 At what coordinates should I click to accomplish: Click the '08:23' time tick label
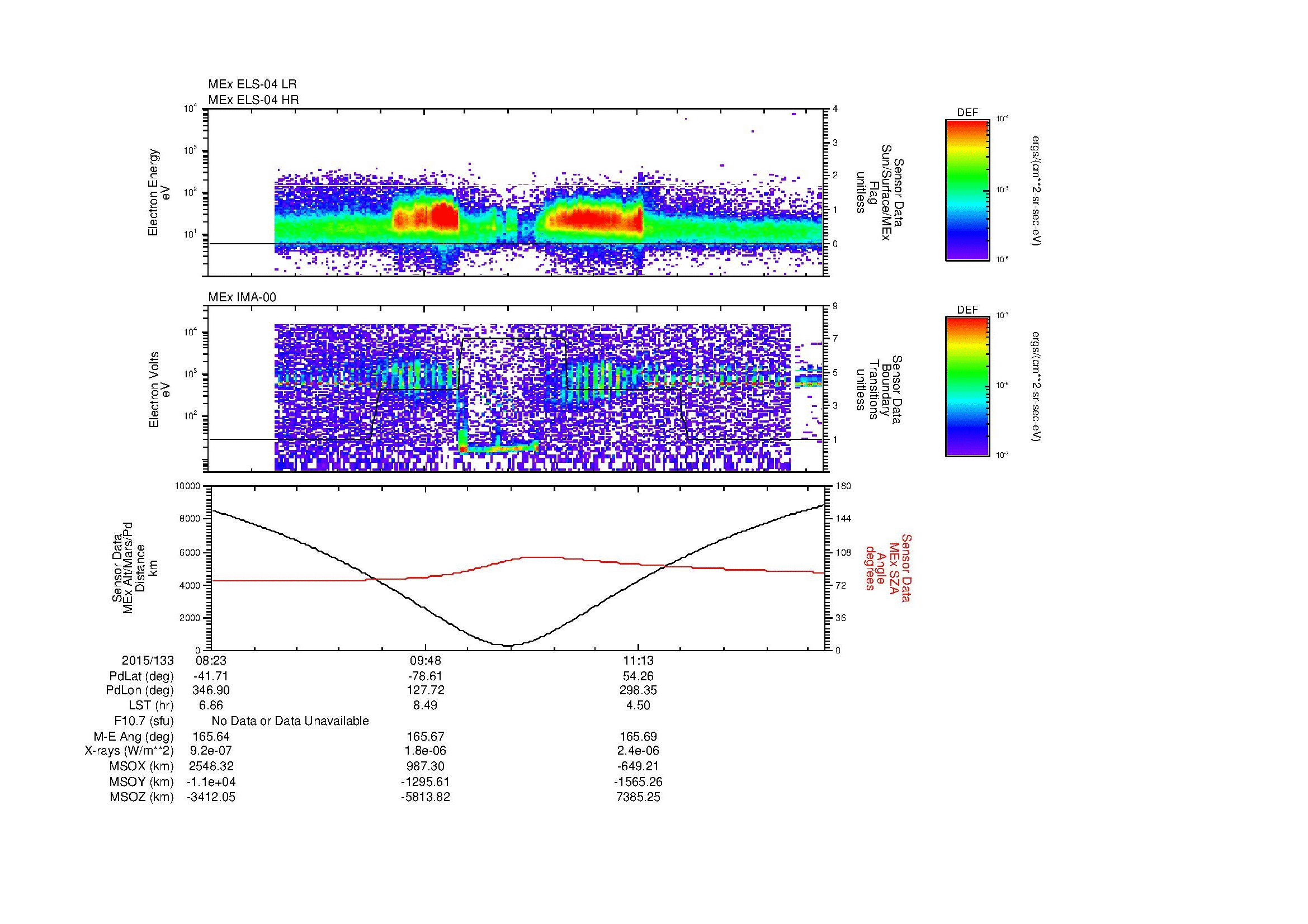[x=211, y=660]
